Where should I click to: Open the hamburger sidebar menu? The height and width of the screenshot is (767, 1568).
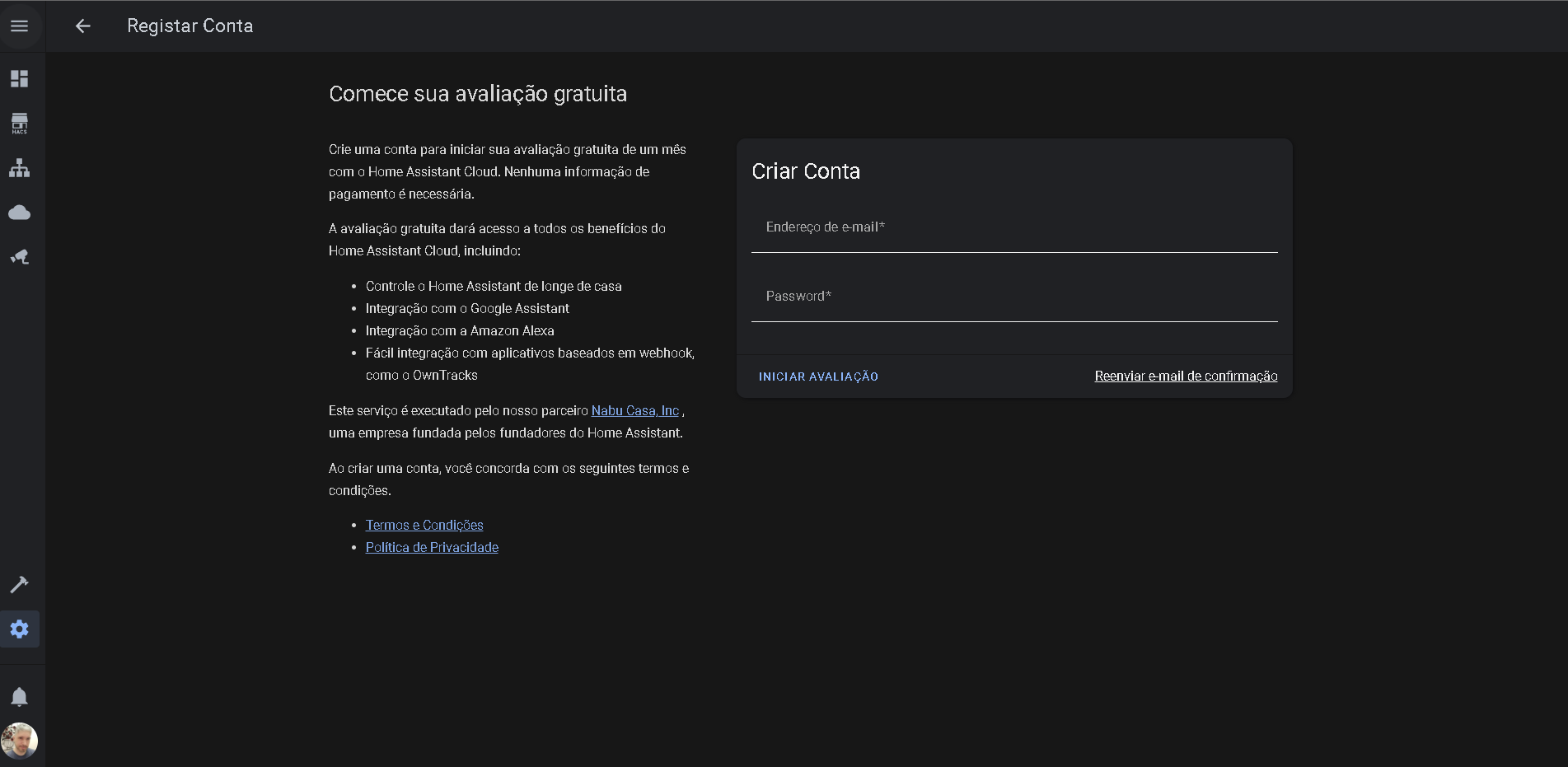[x=19, y=26]
